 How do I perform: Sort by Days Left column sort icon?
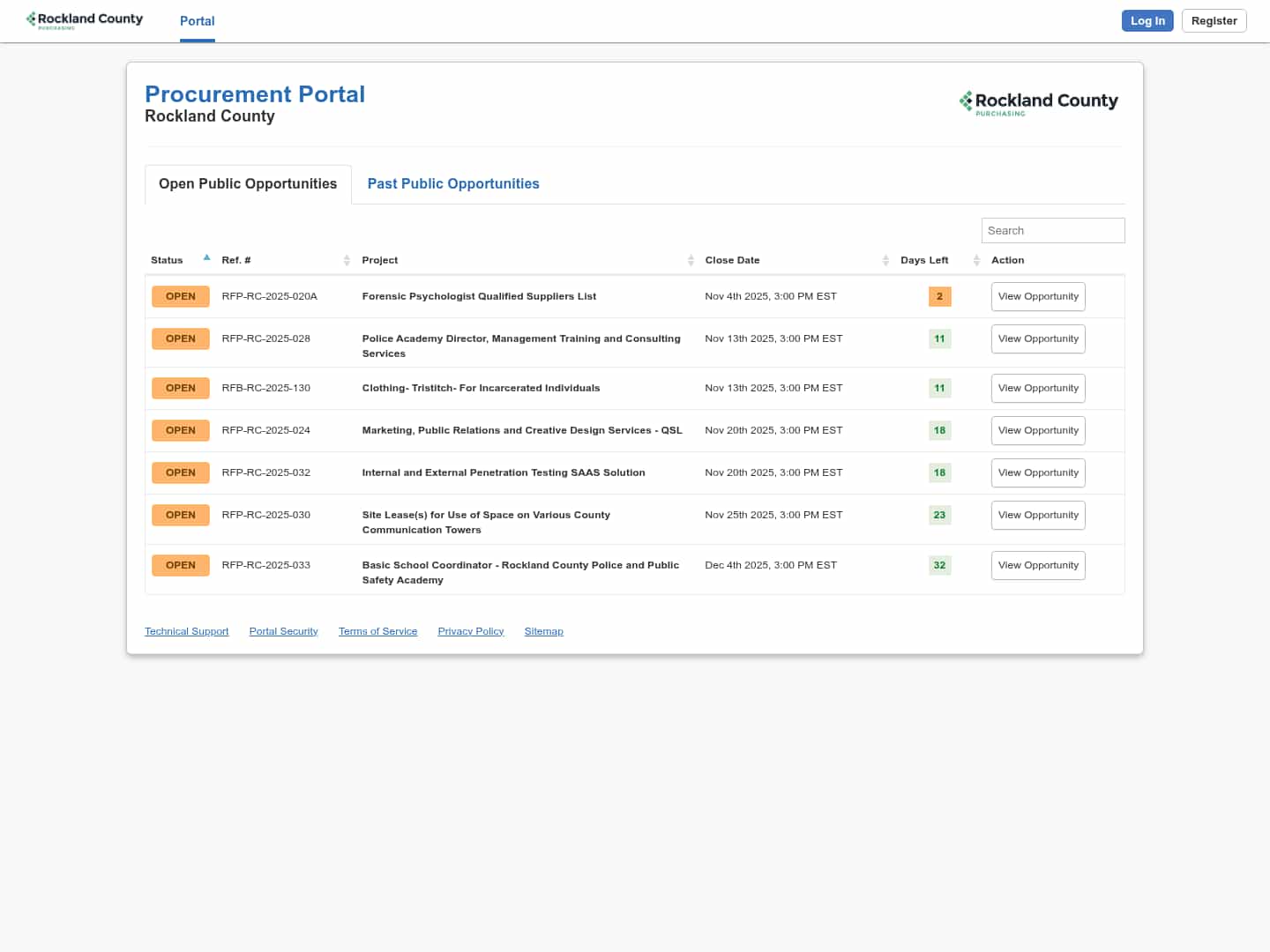click(x=976, y=260)
